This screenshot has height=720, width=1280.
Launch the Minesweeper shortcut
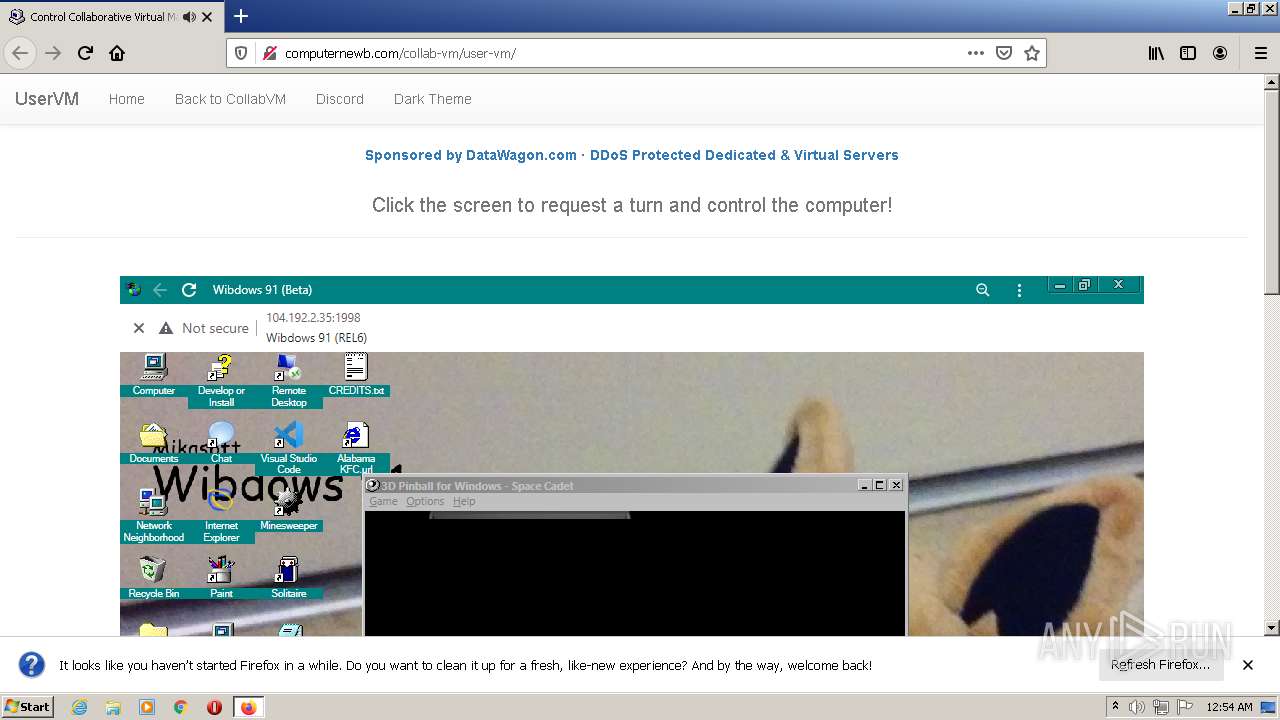pos(288,510)
